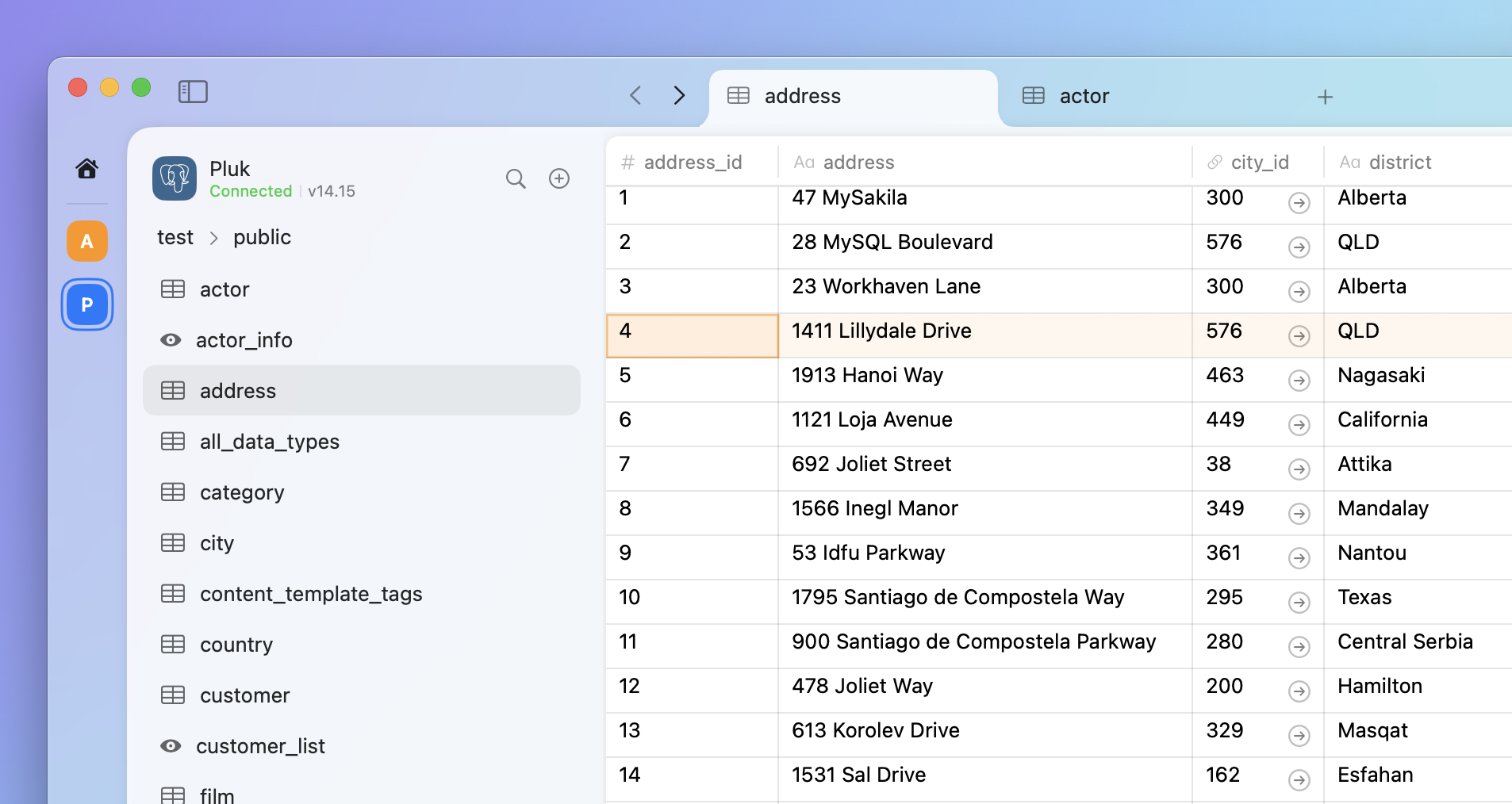
Task: Click the link icon in the city_id header
Action: [x=1214, y=162]
